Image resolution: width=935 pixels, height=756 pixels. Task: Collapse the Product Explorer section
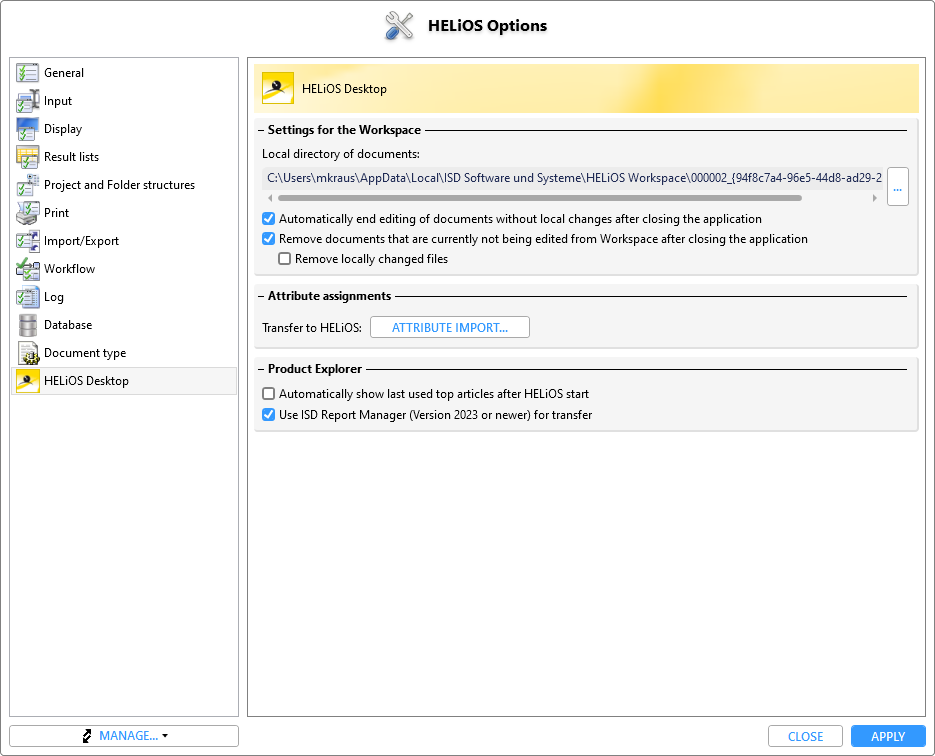coord(261,369)
